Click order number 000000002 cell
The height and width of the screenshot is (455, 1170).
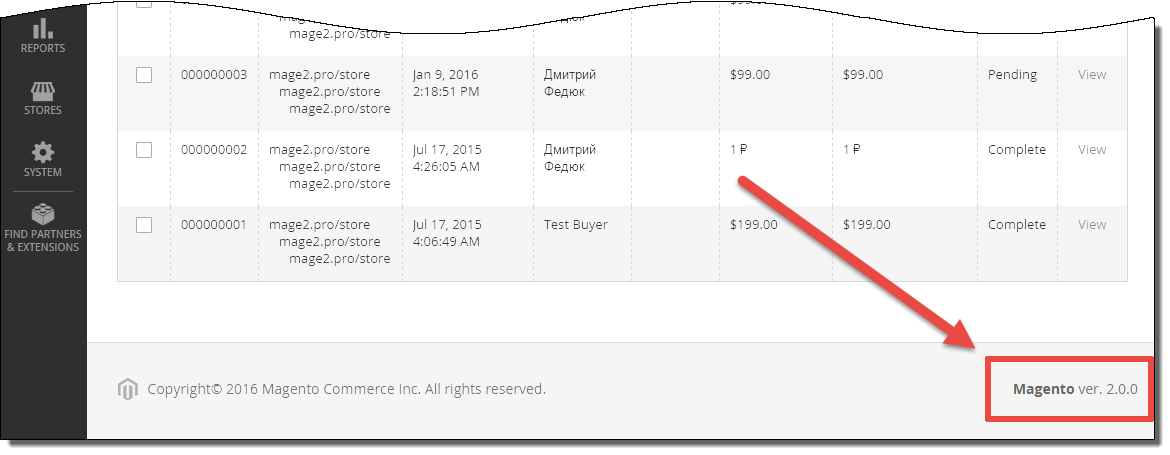[214, 150]
